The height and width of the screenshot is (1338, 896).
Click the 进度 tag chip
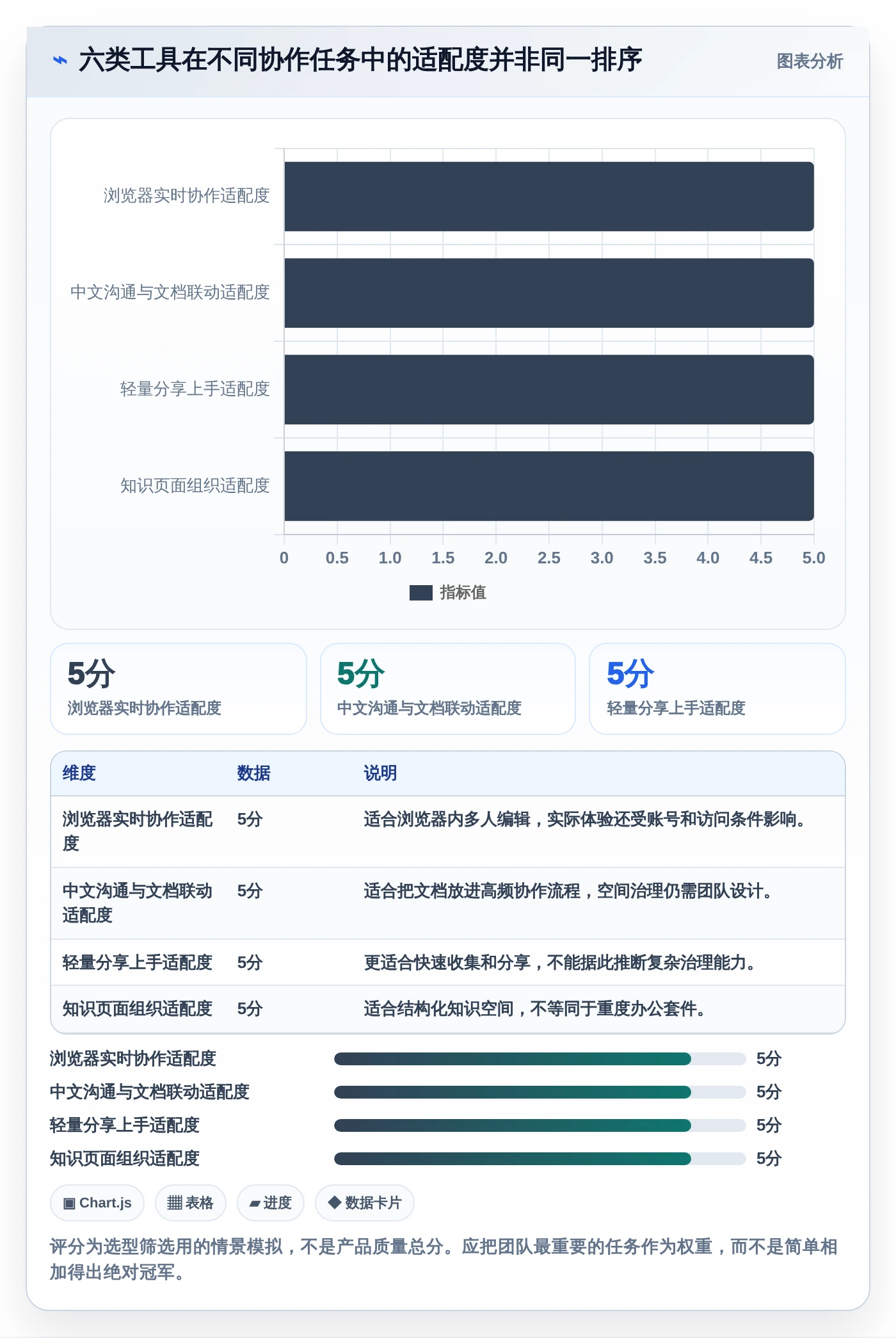click(x=271, y=1203)
